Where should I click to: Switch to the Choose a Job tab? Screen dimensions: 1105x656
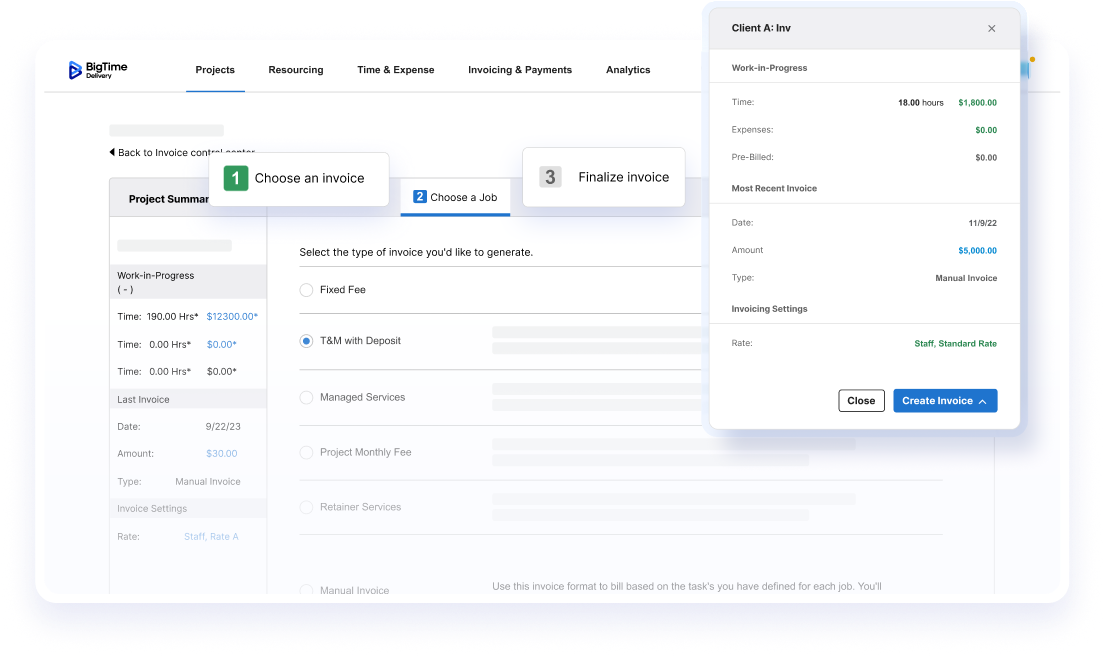click(x=456, y=197)
